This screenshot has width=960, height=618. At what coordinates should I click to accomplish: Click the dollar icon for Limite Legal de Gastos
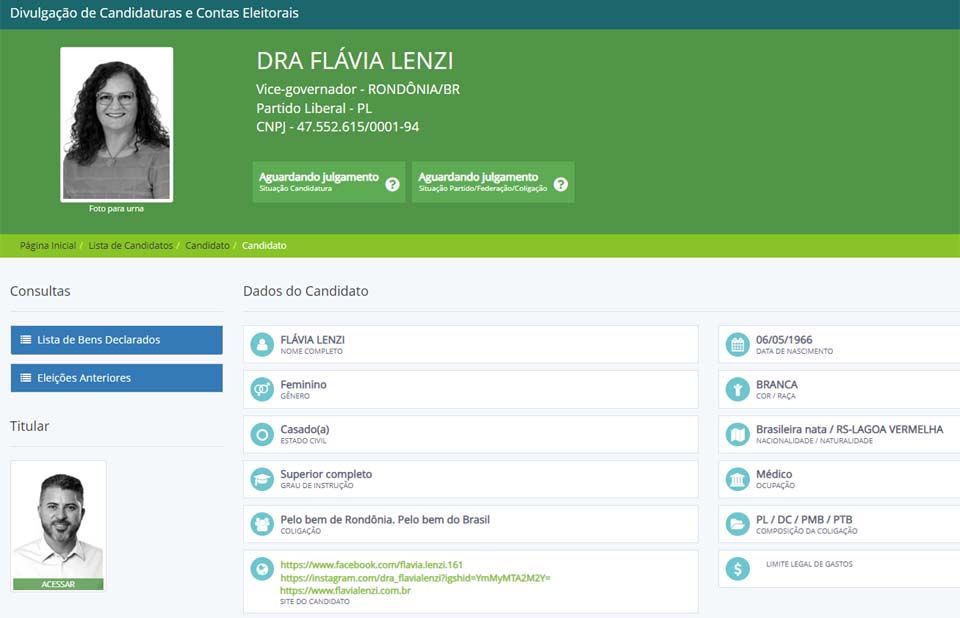(x=738, y=569)
